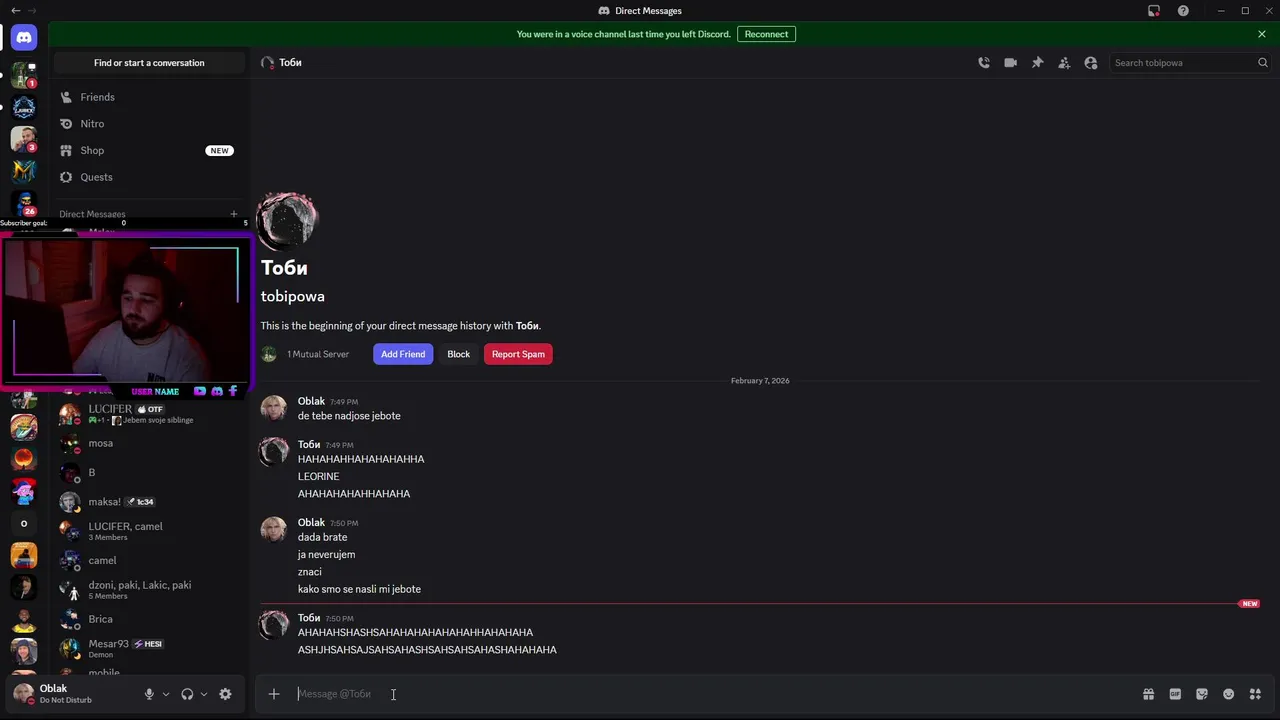
Task: Toggle headphones deafen
Action: (187, 694)
